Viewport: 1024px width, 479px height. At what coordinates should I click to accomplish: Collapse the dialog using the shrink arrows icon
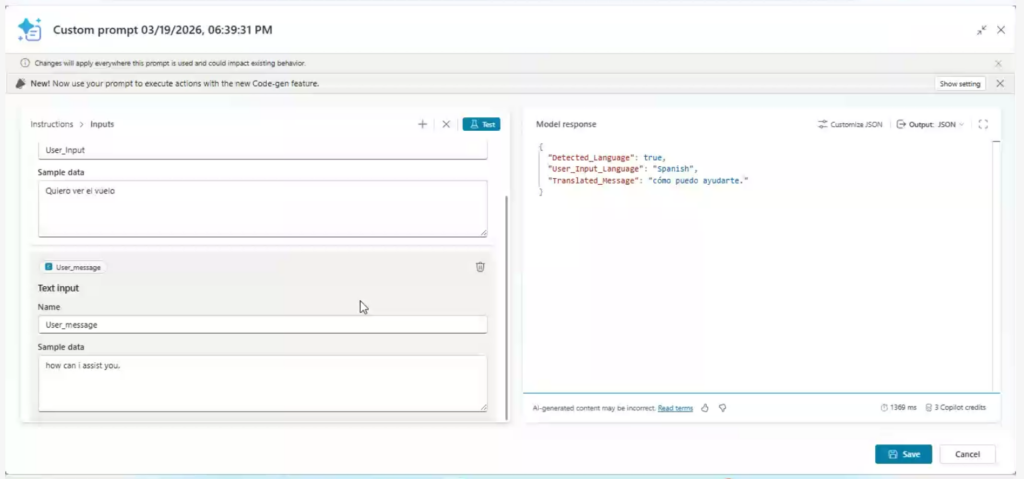[x=982, y=30]
